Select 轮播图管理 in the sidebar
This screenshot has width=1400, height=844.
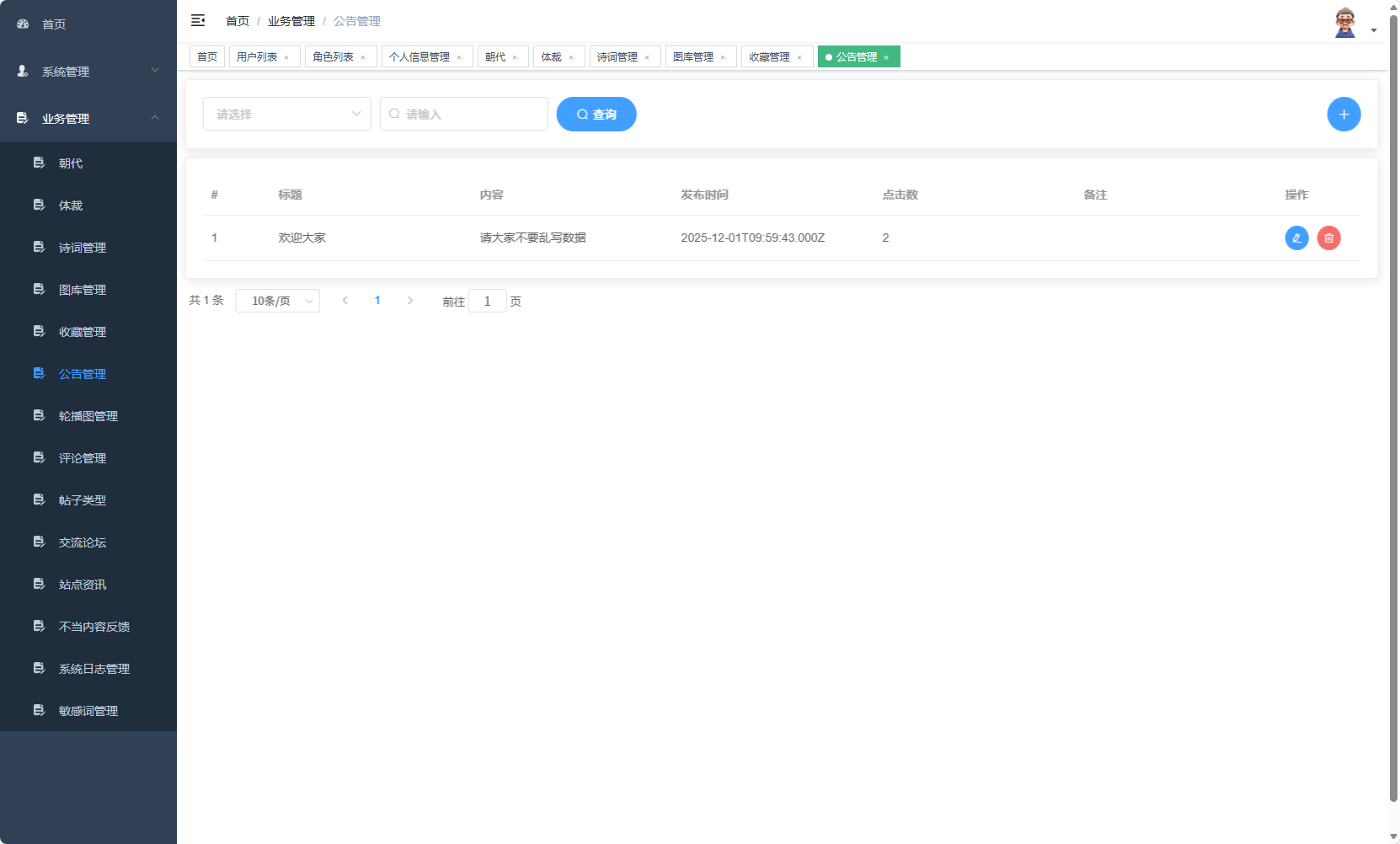[x=88, y=415]
